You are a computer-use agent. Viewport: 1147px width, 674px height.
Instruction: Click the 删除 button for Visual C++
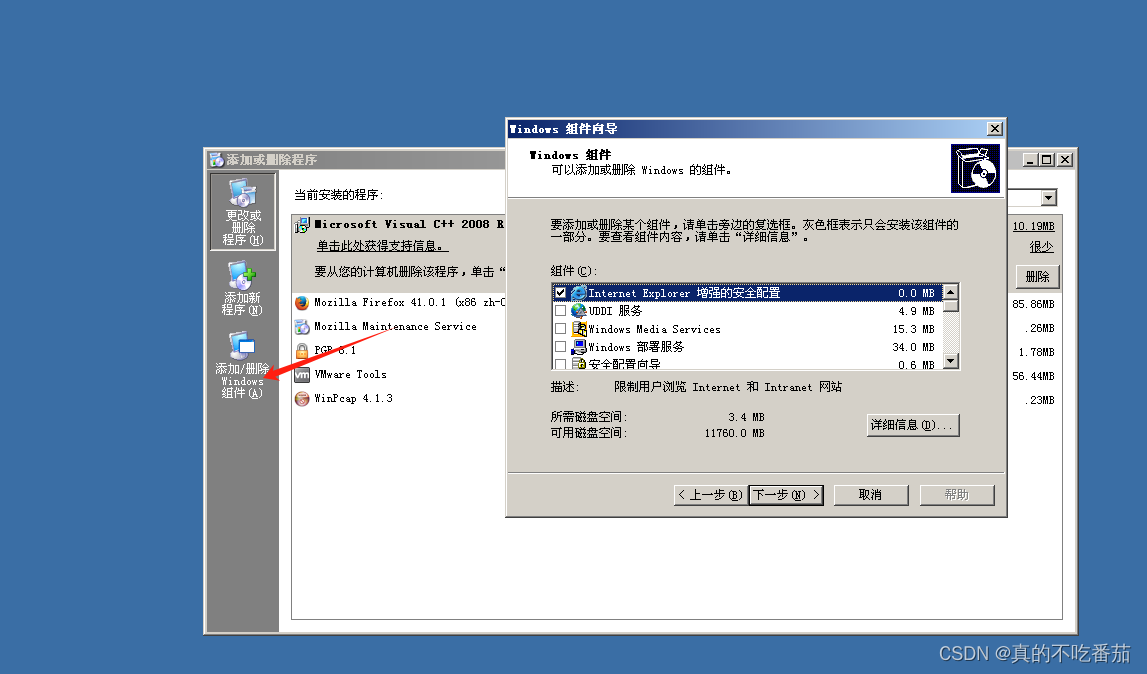tap(1037, 276)
